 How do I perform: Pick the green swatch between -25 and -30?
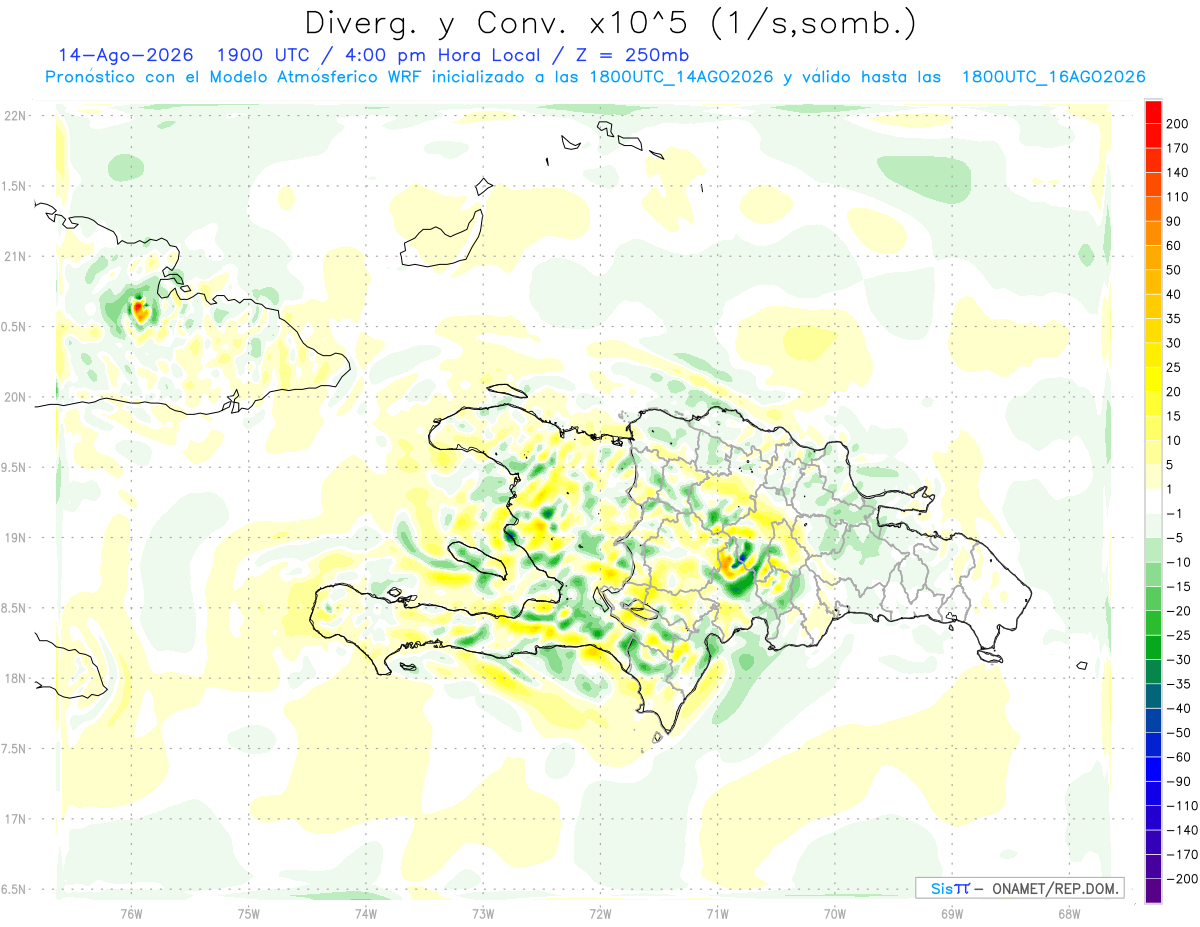[x=1153, y=647]
